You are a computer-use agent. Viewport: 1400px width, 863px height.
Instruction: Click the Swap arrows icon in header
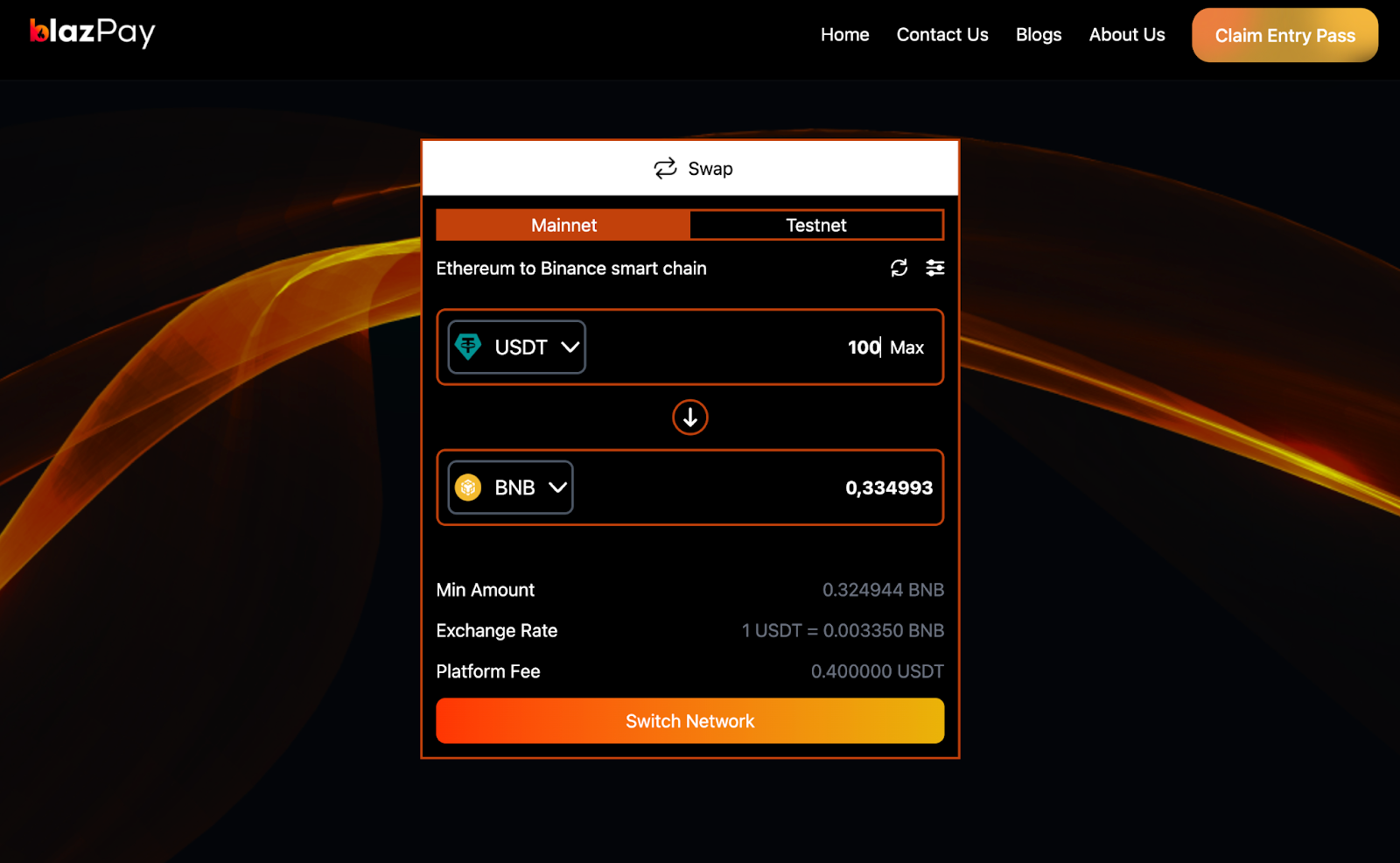tap(665, 168)
